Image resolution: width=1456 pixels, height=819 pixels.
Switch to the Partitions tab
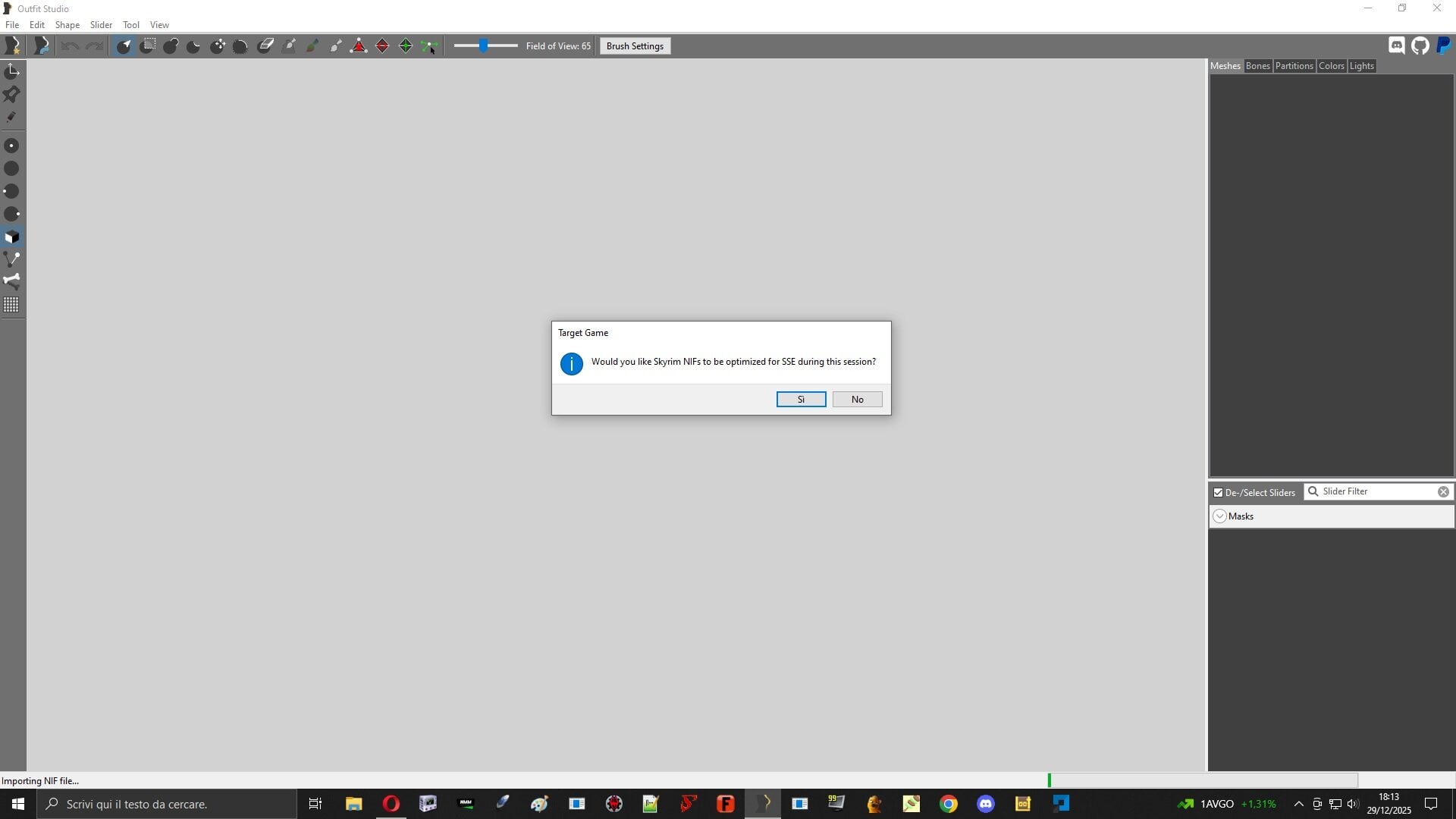pos(1294,66)
